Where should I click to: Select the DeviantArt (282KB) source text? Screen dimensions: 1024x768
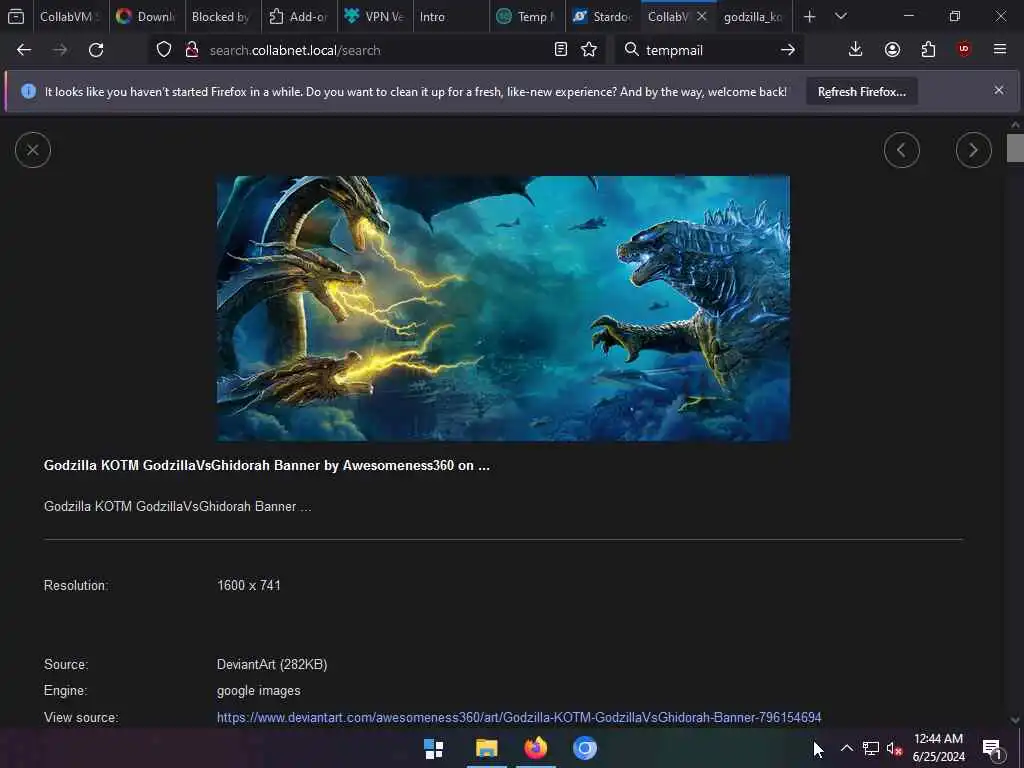point(272,664)
